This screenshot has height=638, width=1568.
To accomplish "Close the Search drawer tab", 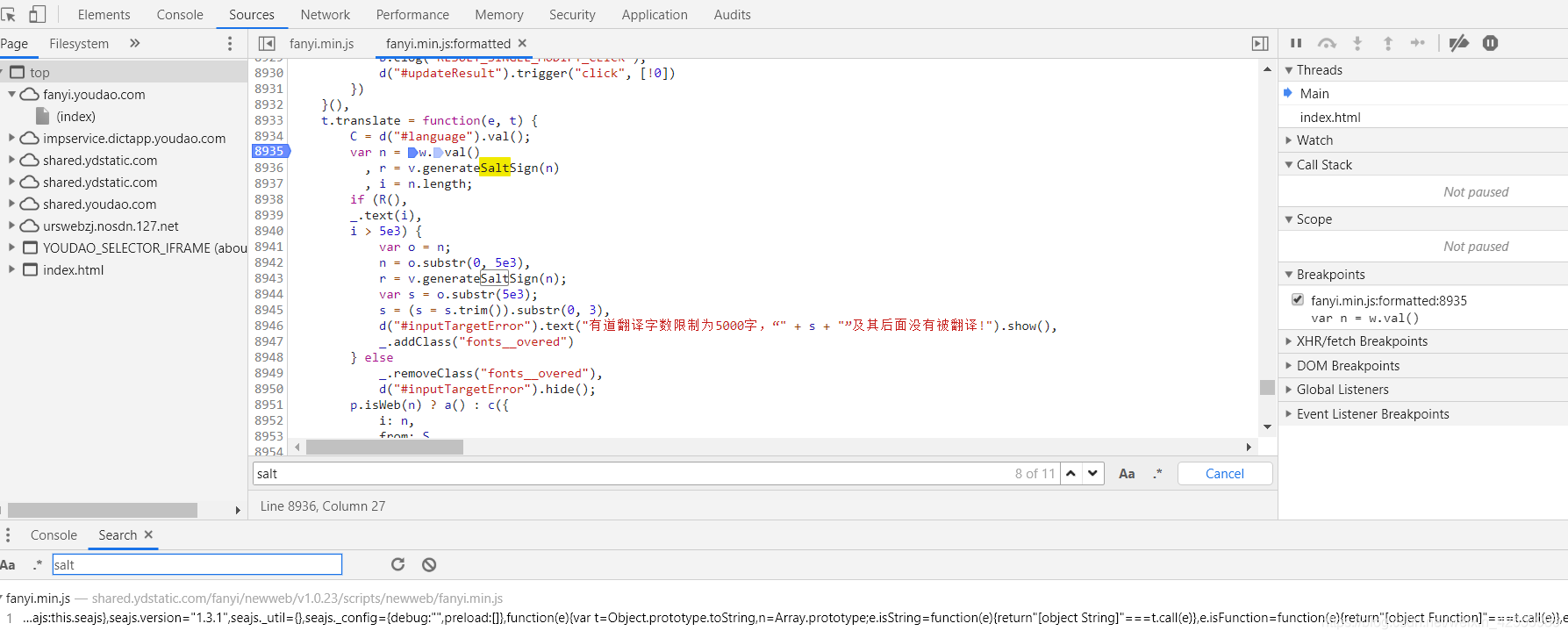I will coord(148,534).
